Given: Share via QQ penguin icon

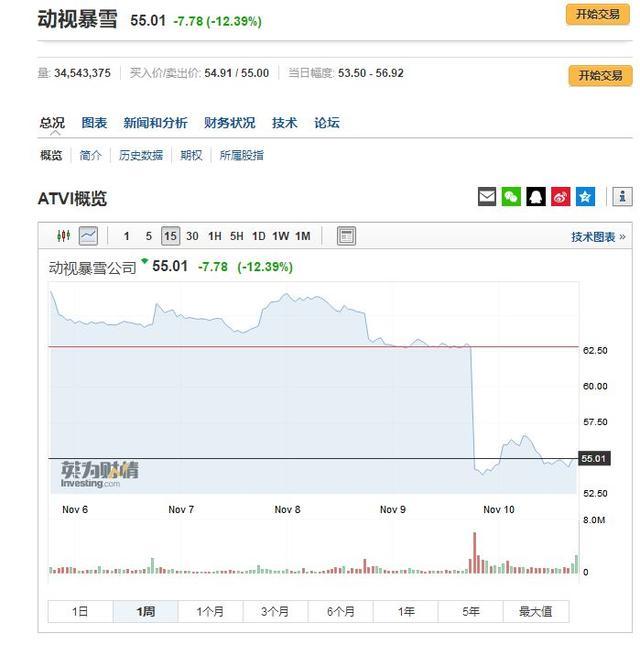Looking at the screenshot, I should pos(536,197).
